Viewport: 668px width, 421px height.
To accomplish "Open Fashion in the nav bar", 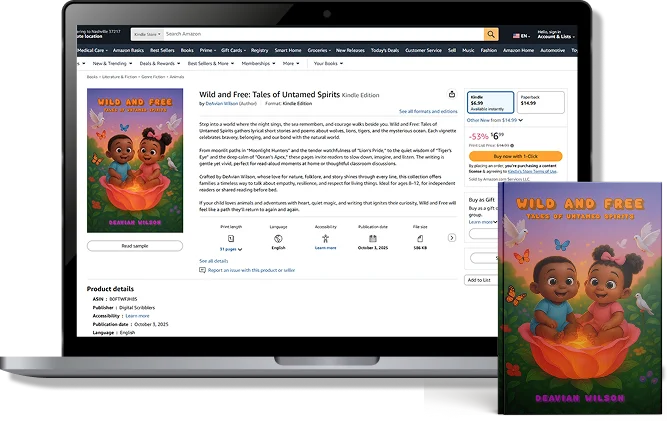I will (x=489, y=50).
